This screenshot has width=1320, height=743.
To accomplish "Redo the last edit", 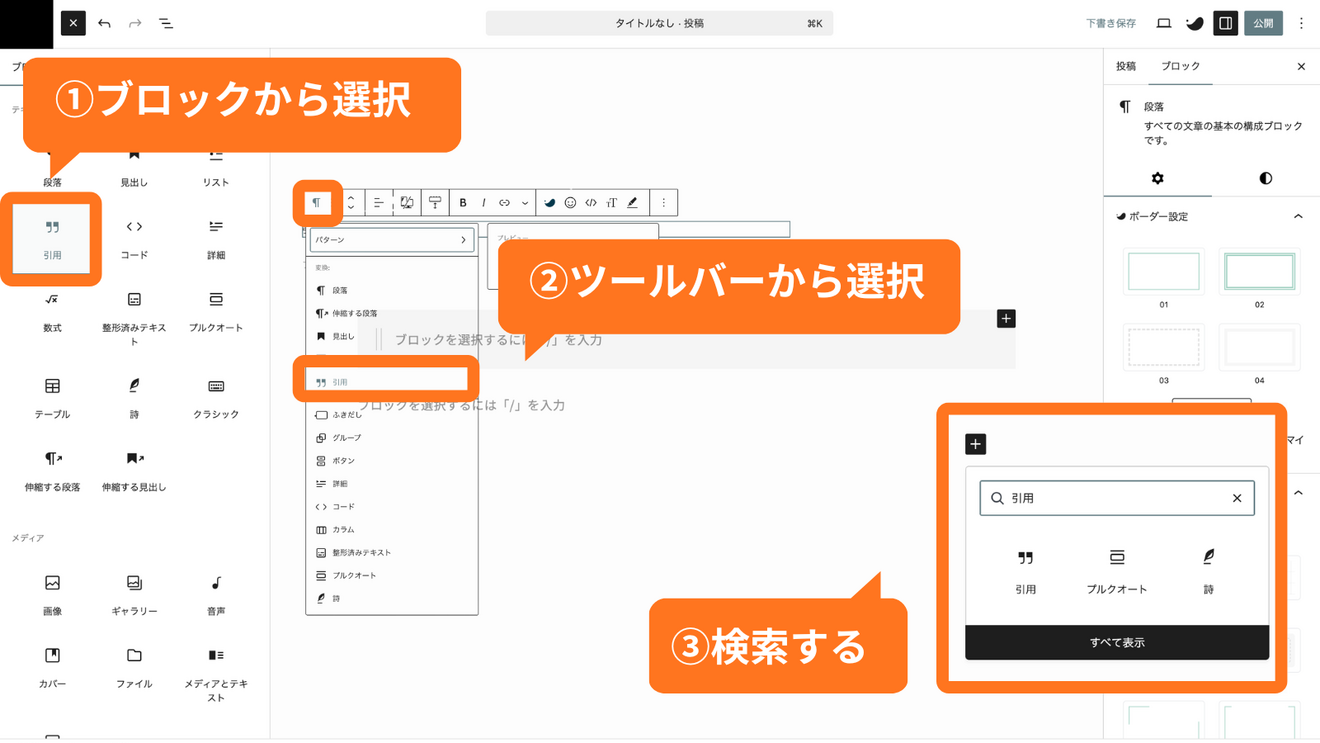I will pos(135,23).
